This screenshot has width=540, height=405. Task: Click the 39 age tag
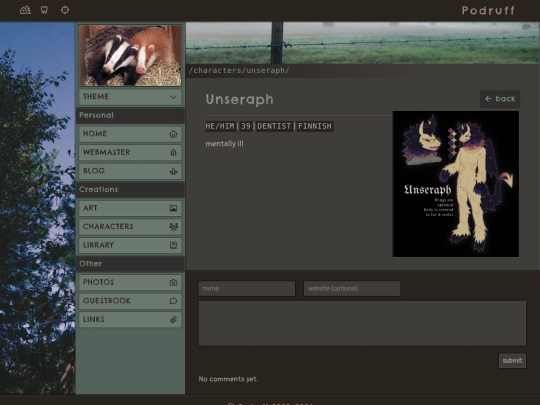pos(246,126)
